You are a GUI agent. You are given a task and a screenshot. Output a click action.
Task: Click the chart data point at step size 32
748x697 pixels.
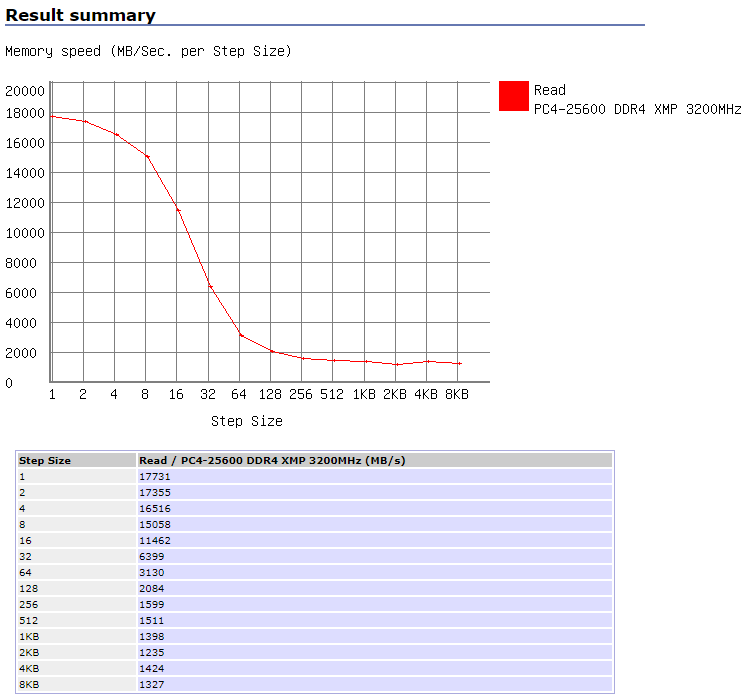[x=210, y=286]
